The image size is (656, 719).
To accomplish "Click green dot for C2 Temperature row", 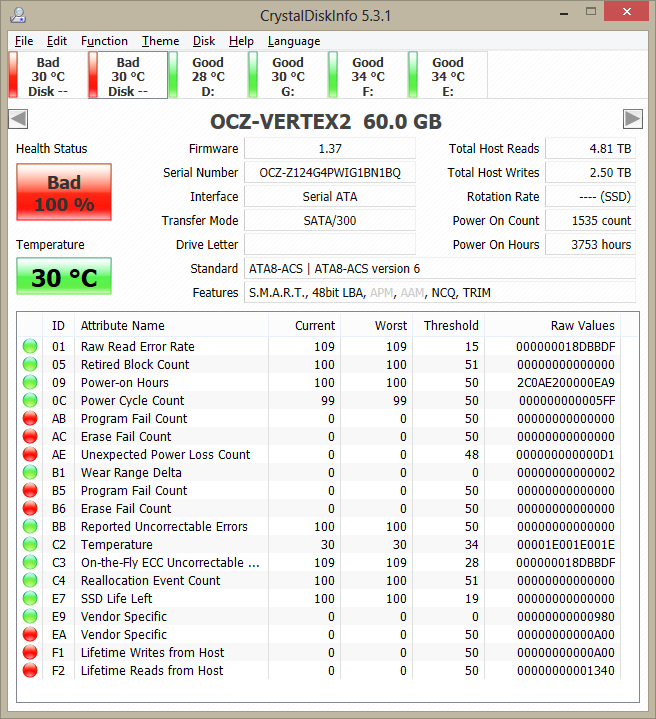I will click(30, 544).
